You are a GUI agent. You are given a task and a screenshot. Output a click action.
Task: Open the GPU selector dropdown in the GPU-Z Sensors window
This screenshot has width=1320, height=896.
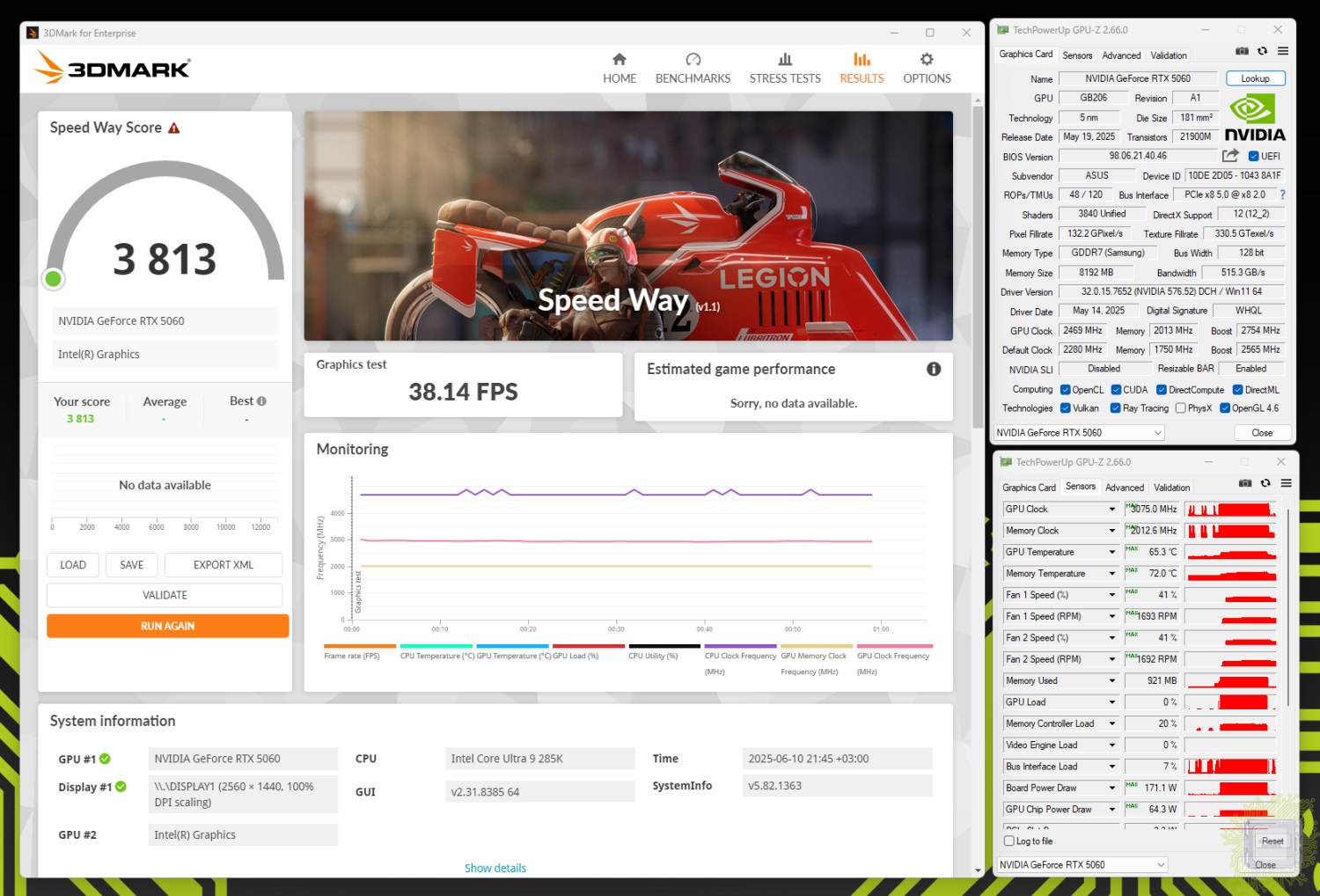point(1082,865)
